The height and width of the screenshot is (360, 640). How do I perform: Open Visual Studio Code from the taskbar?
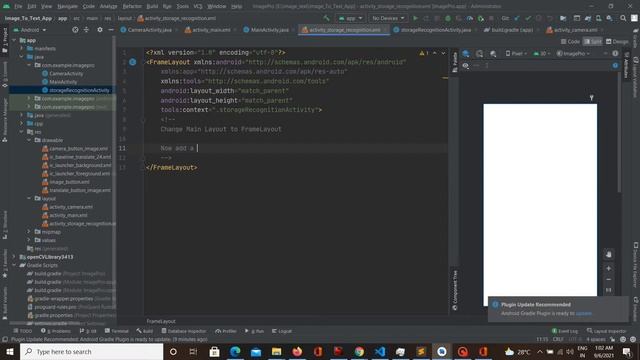[380, 351]
